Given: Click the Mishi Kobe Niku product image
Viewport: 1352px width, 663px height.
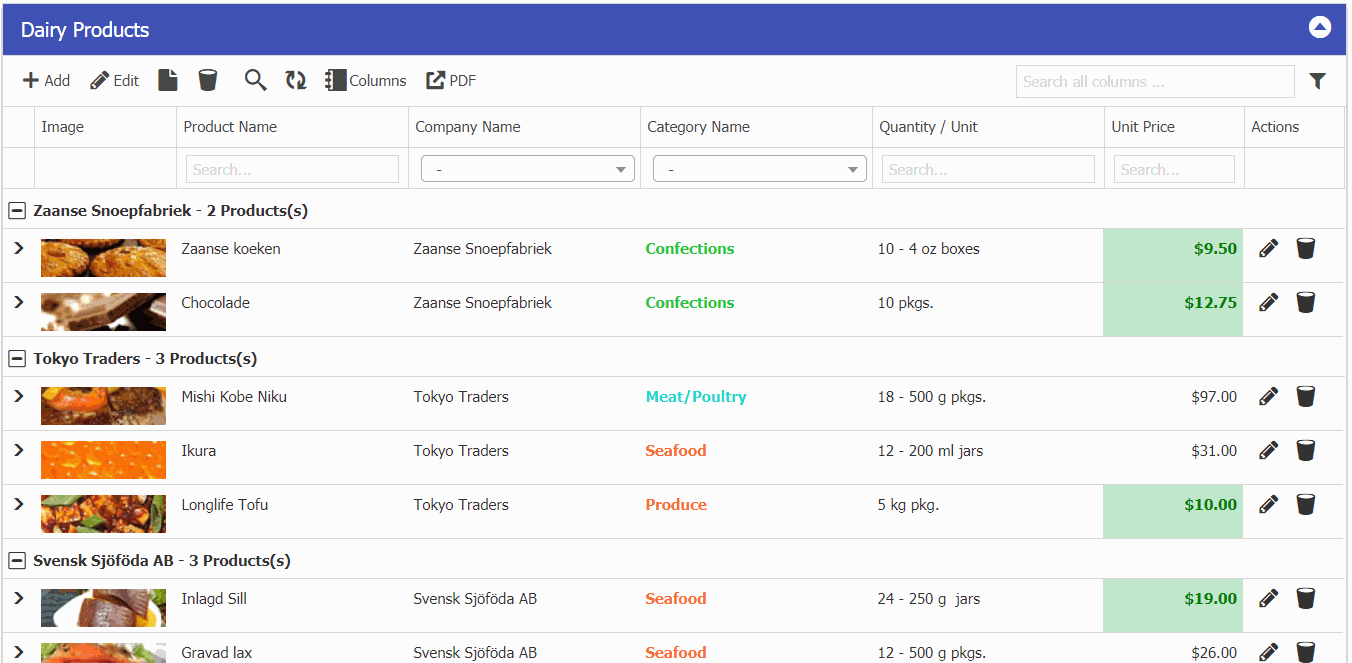Looking at the screenshot, I should point(103,405).
